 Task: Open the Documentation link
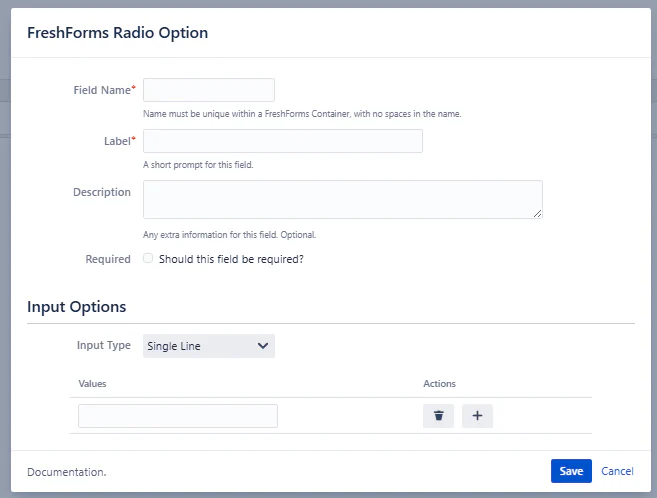tap(66, 471)
